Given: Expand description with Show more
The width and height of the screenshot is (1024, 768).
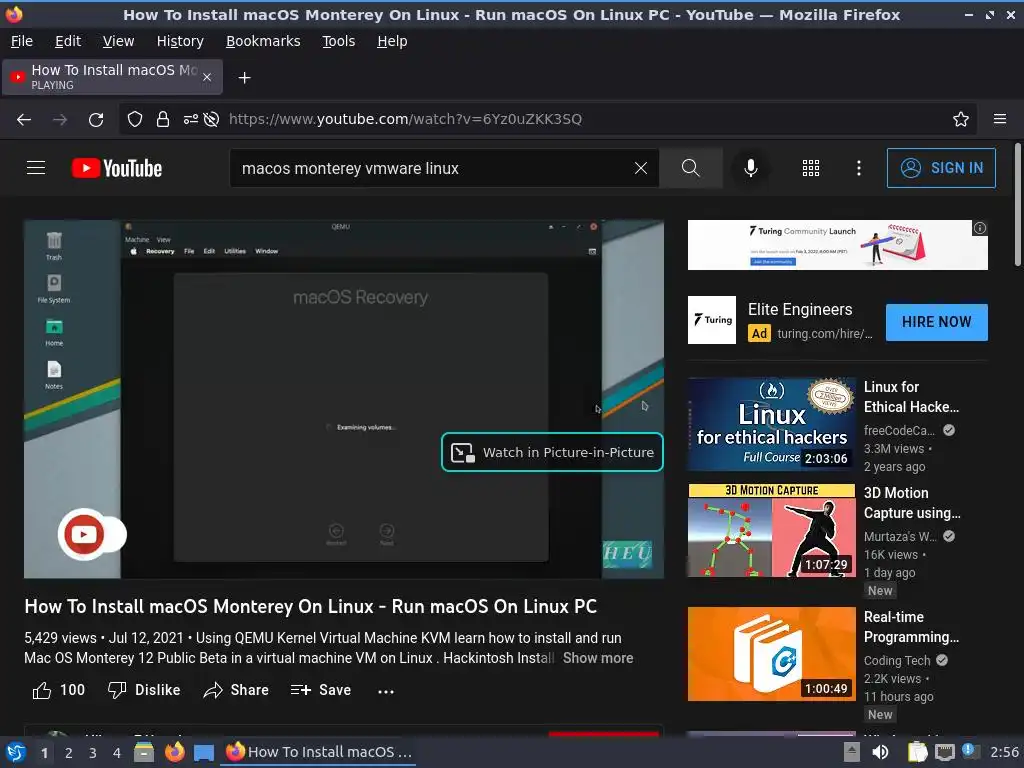Looking at the screenshot, I should (x=598, y=658).
